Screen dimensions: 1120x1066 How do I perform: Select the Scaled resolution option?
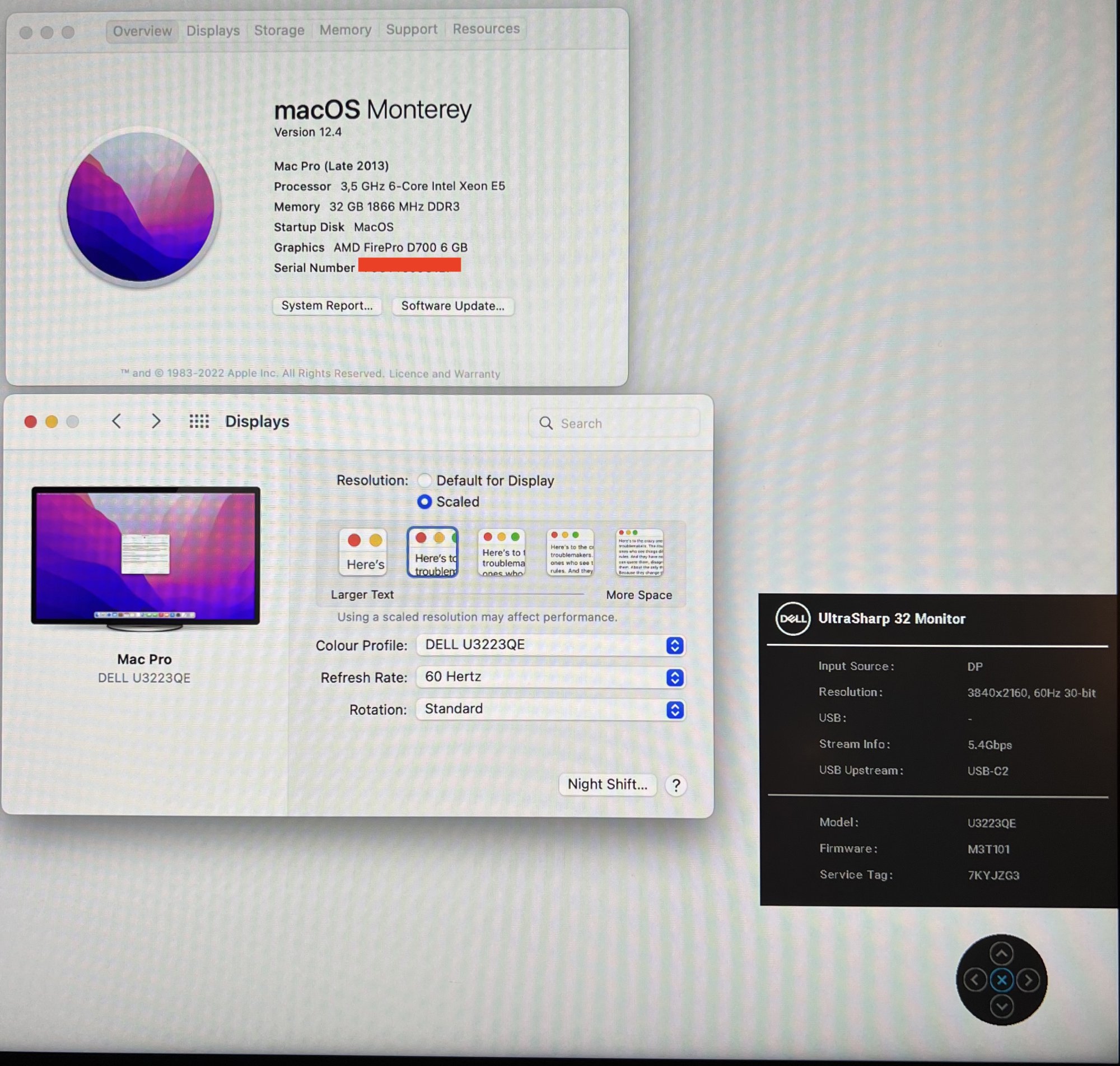point(424,502)
